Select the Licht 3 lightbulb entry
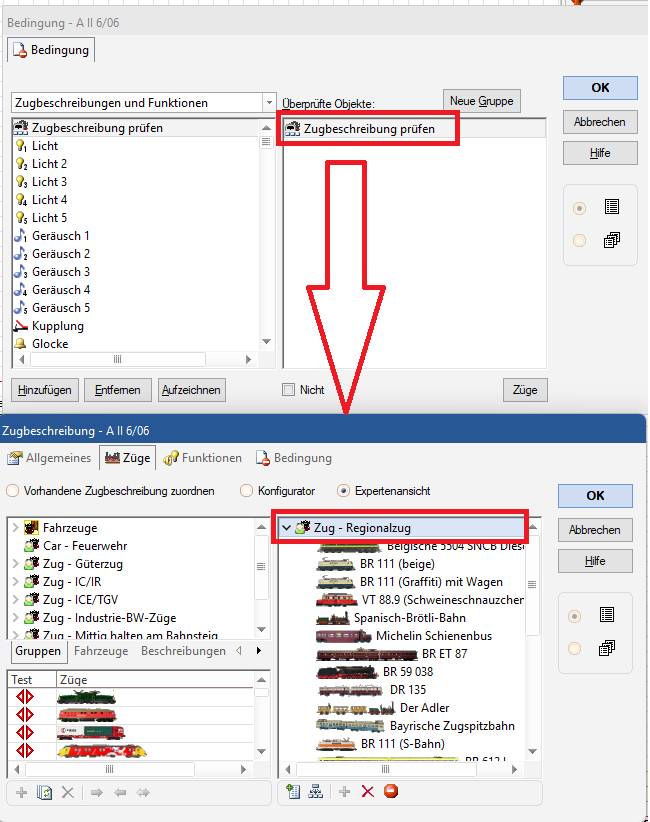Screen dimensions: 650x822 [x=49, y=182]
